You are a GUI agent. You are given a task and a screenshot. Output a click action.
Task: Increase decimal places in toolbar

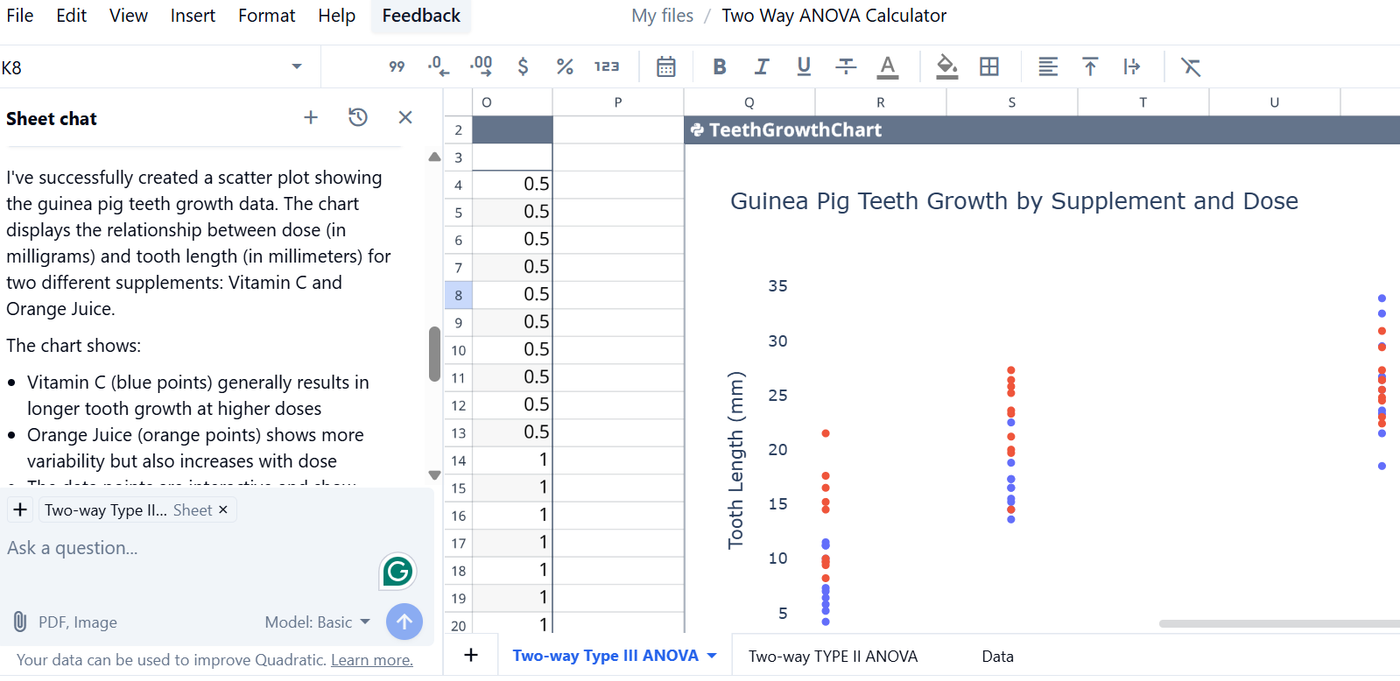(481, 67)
